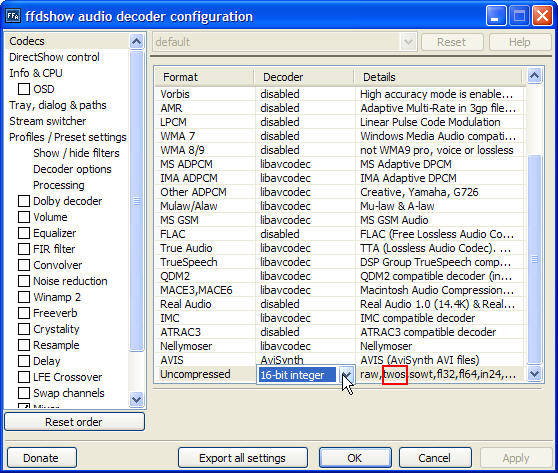Enable the LFE Crossover checkbox
This screenshot has width=558, height=473.
tap(24, 377)
